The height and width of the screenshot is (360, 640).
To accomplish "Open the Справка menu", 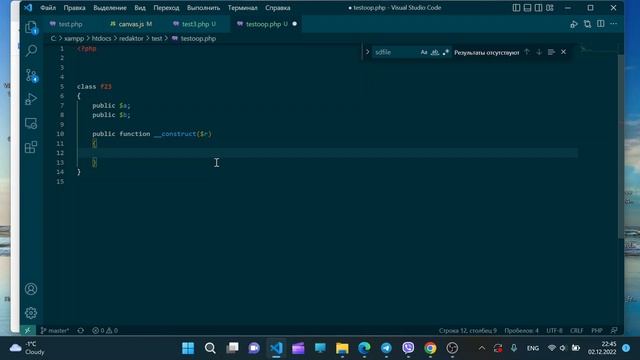I will pyautogui.click(x=278, y=8).
